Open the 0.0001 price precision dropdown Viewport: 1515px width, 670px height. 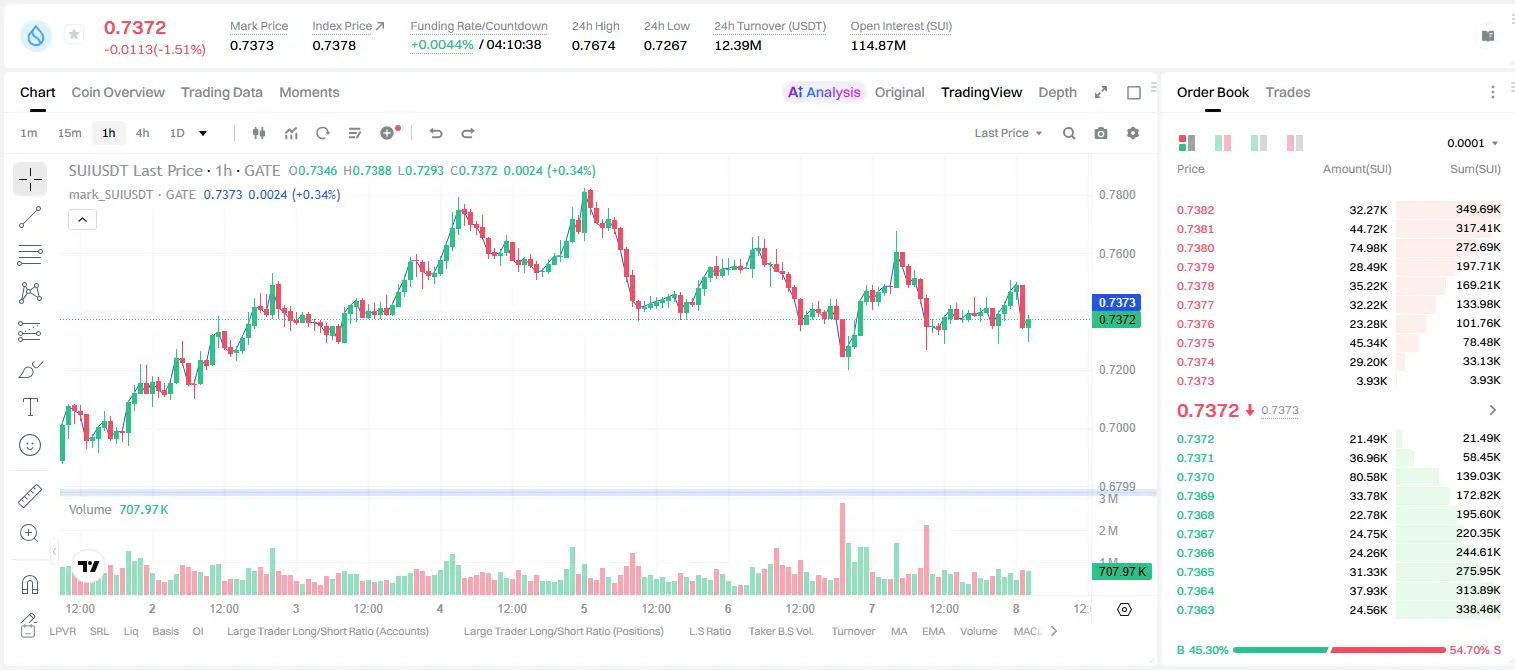(x=1473, y=143)
